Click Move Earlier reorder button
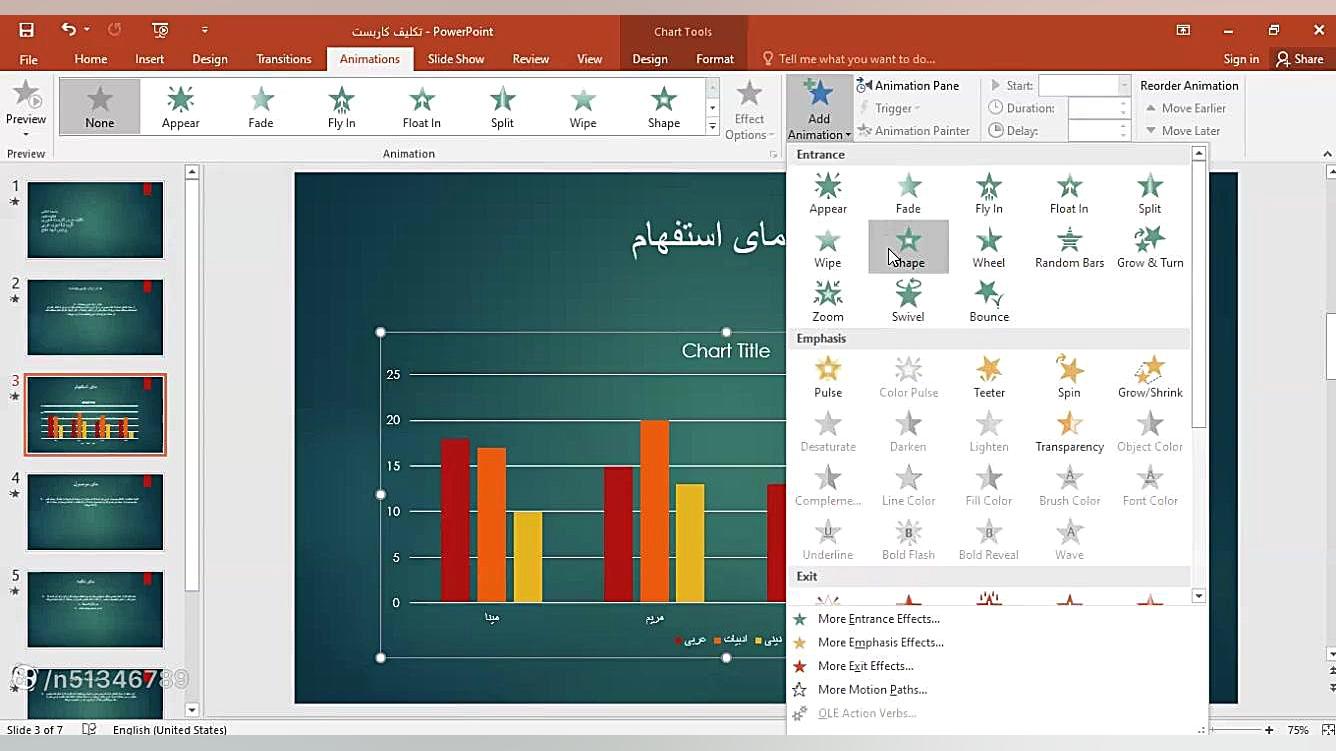This screenshot has height=751, width=1336. [1186, 108]
